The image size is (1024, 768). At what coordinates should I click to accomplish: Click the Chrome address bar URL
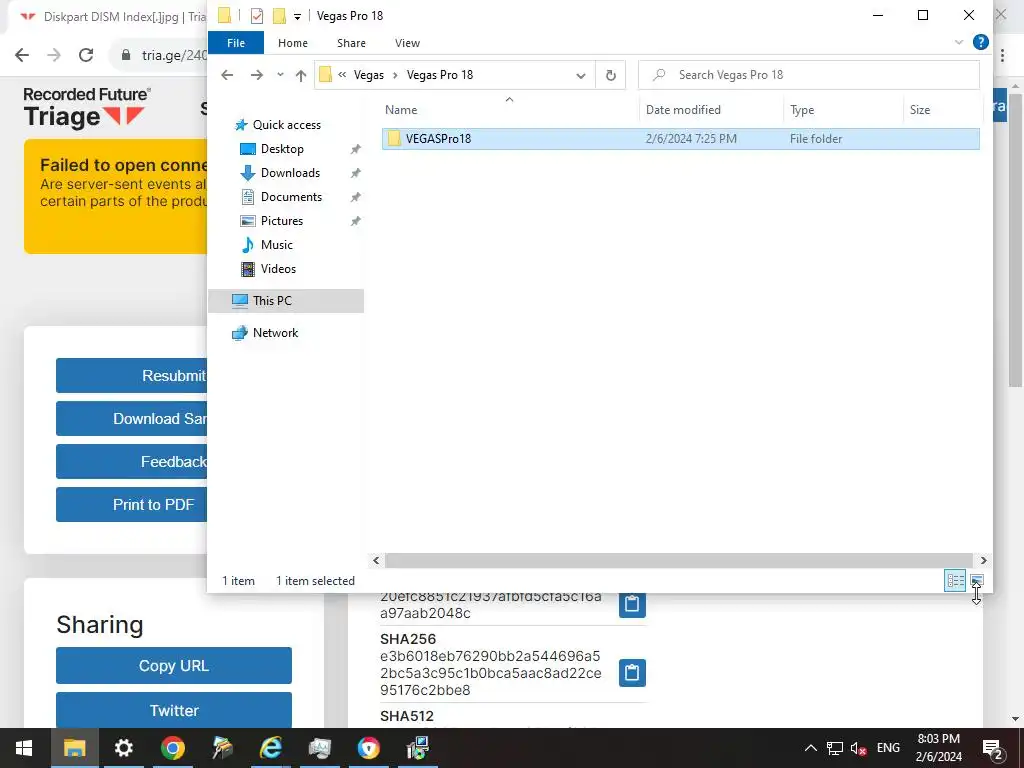pyautogui.click(x=174, y=55)
